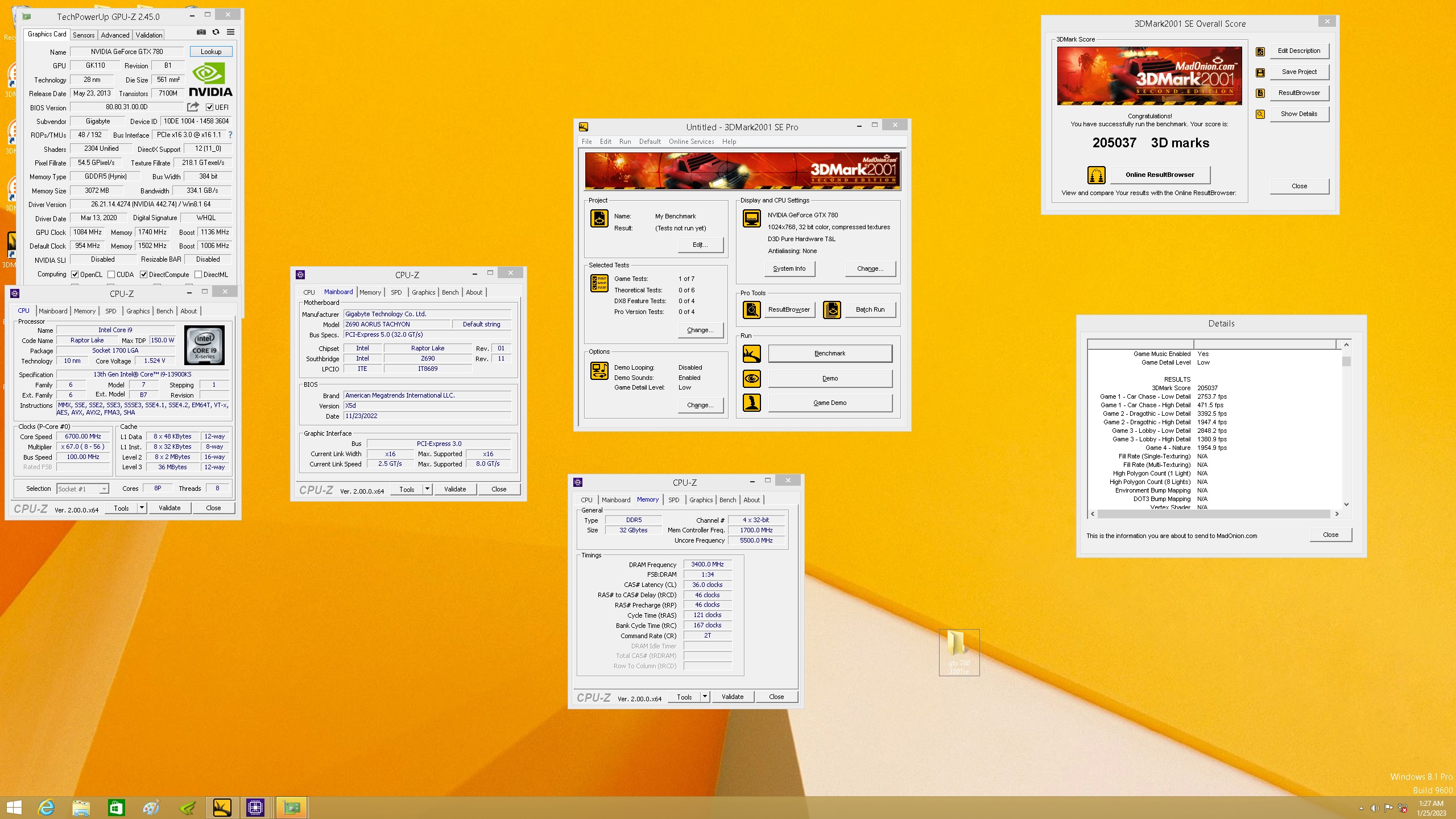The width and height of the screenshot is (1456, 819).
Task: Click the Details window vertical scrollbar thumb
Action: pyautogui.click(x=1346, y=362)
